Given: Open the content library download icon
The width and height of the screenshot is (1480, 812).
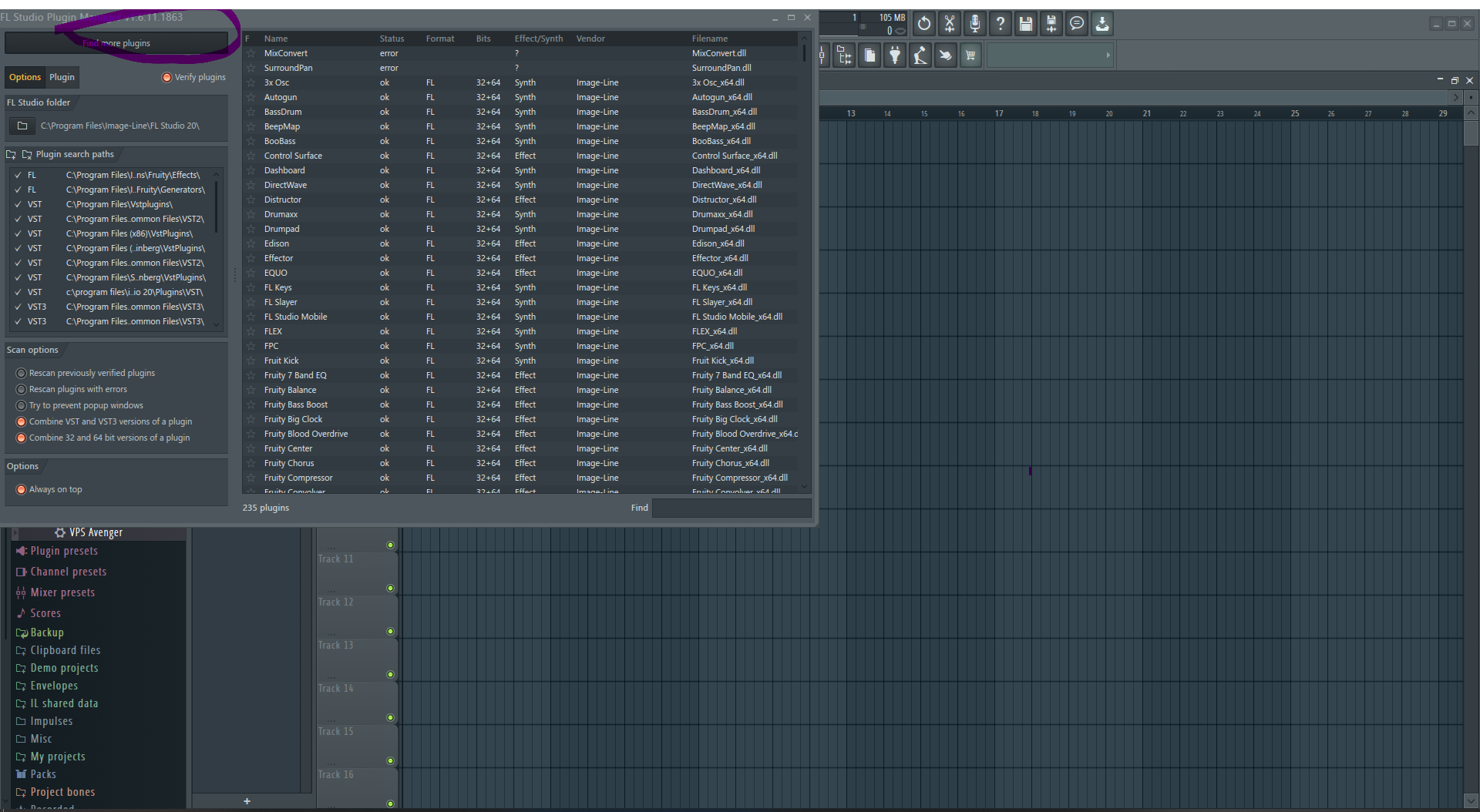Looking at the screenshot, I should (1102, 24).
